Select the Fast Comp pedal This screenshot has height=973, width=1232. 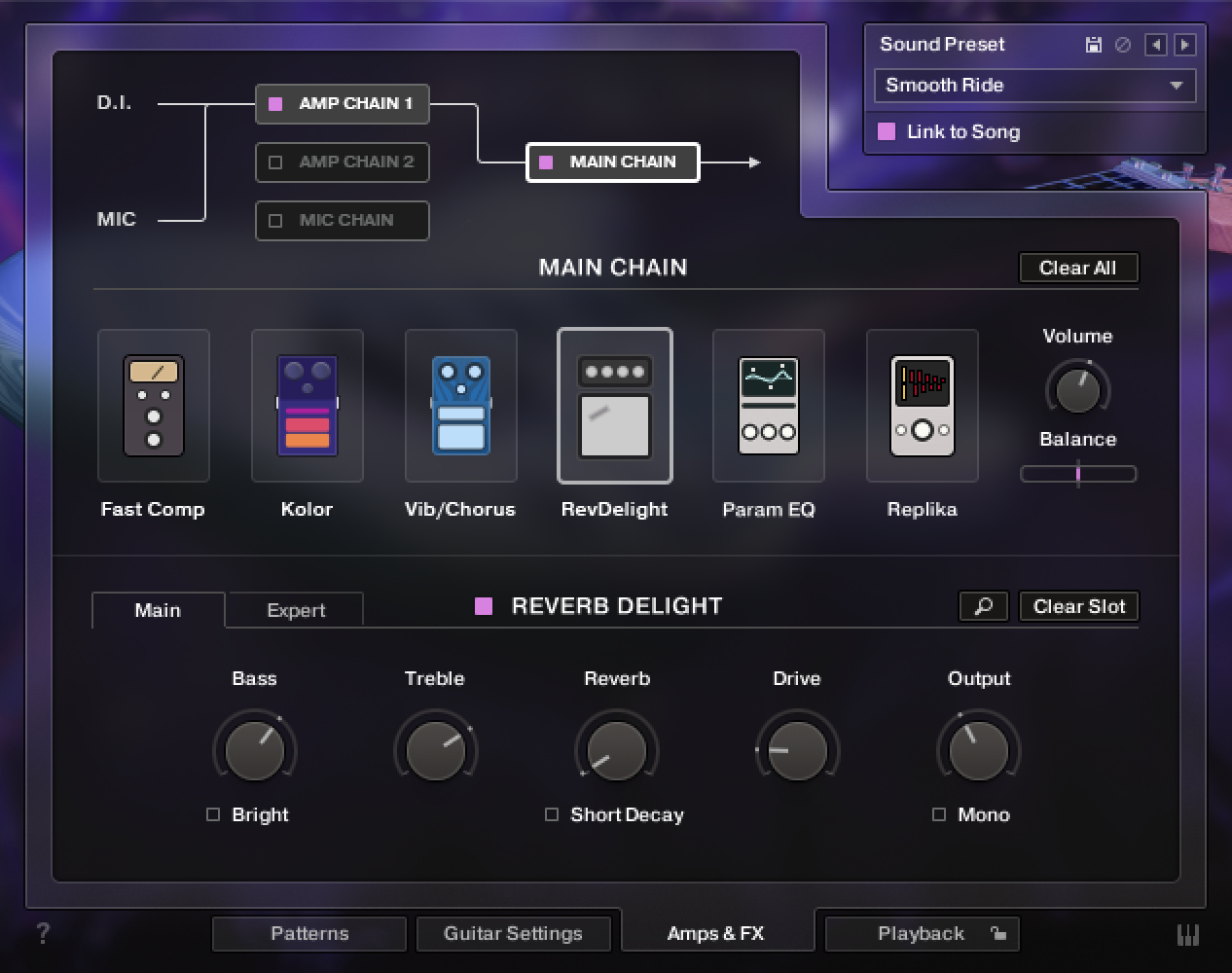pos(153,406)
